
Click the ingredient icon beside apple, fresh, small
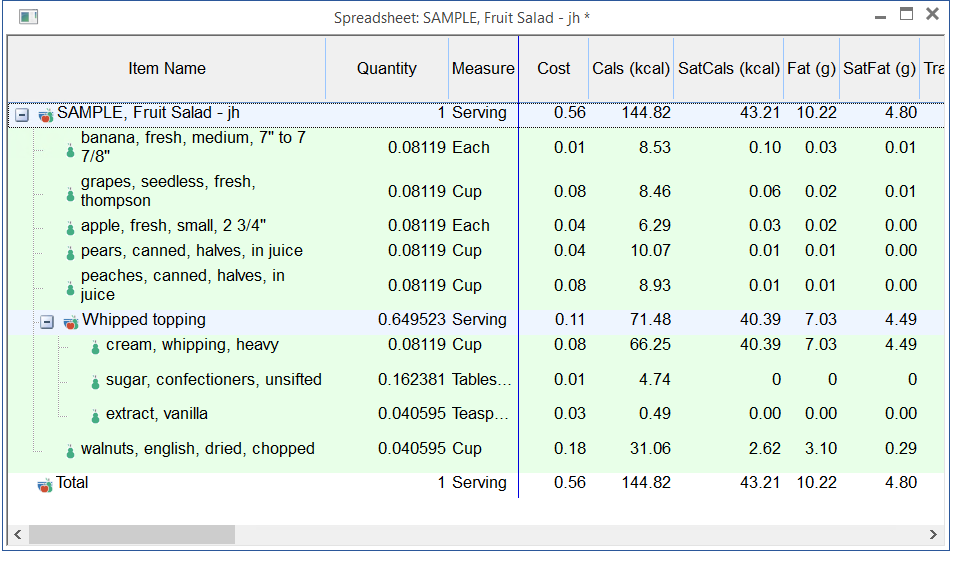coord(70,228)
